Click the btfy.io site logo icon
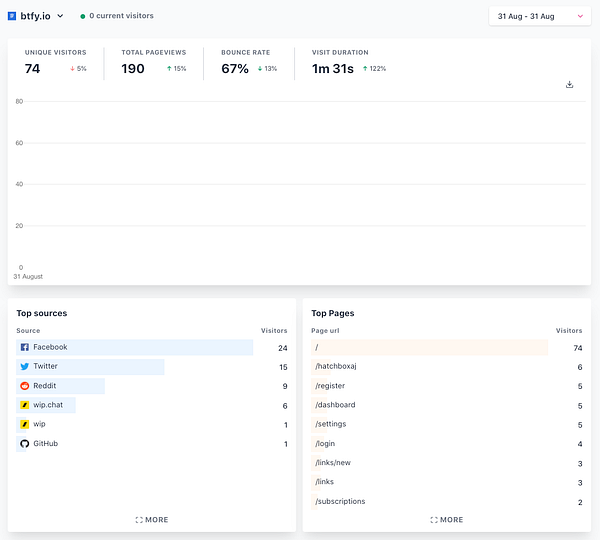Screen dimensions: 600x540 [12, 16]
